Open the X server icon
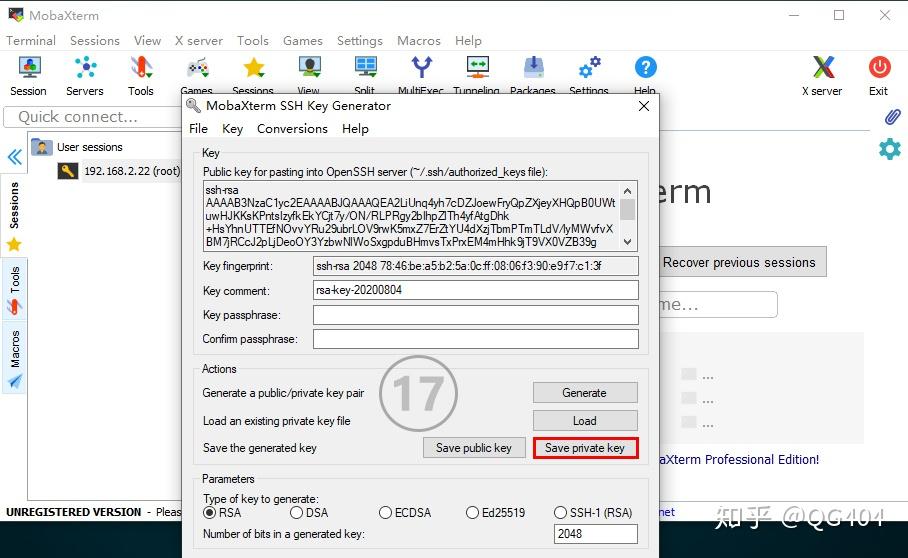This screenshot has width=908, height=558. click(823, 68)
